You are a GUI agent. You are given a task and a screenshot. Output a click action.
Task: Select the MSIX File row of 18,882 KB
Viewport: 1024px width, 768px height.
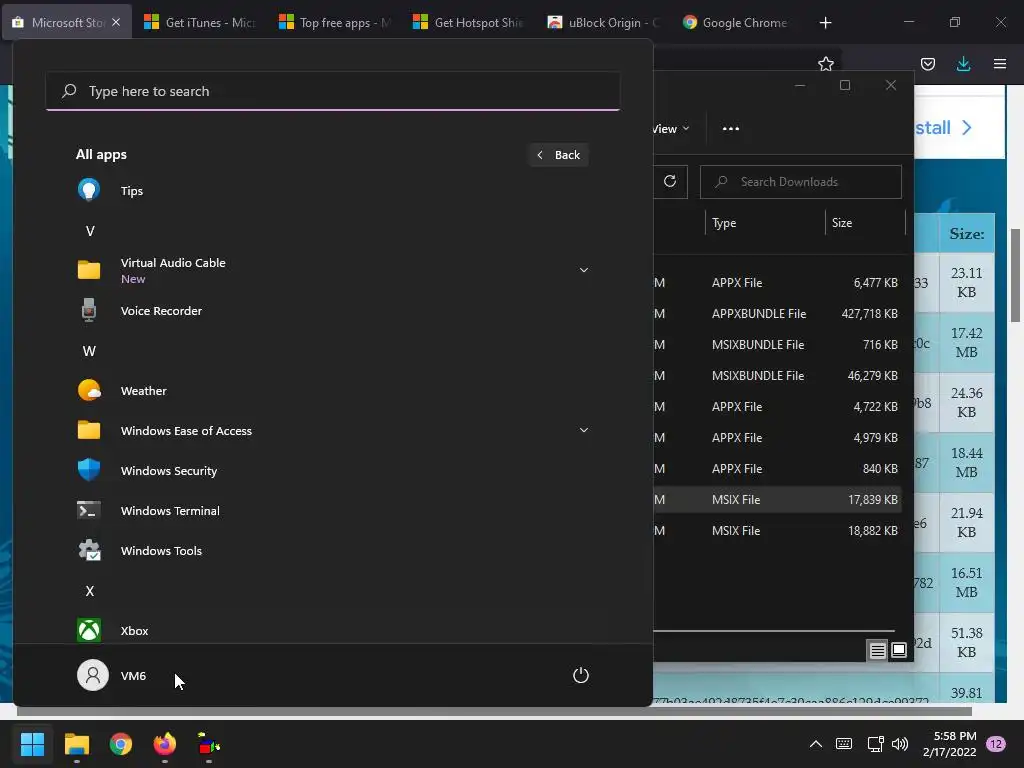pos(778,530)
